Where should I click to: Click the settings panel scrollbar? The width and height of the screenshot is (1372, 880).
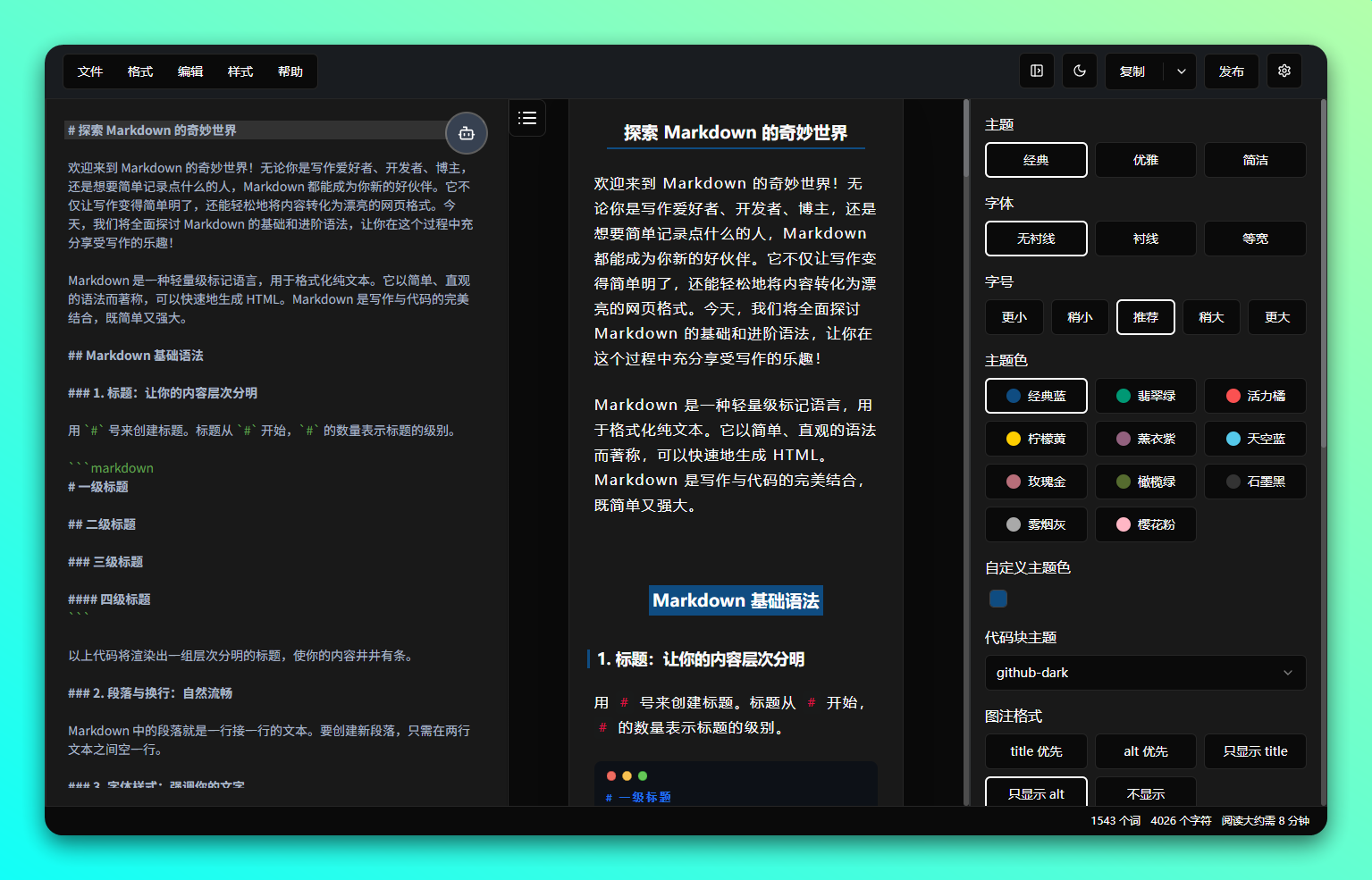pos(1324,273)
